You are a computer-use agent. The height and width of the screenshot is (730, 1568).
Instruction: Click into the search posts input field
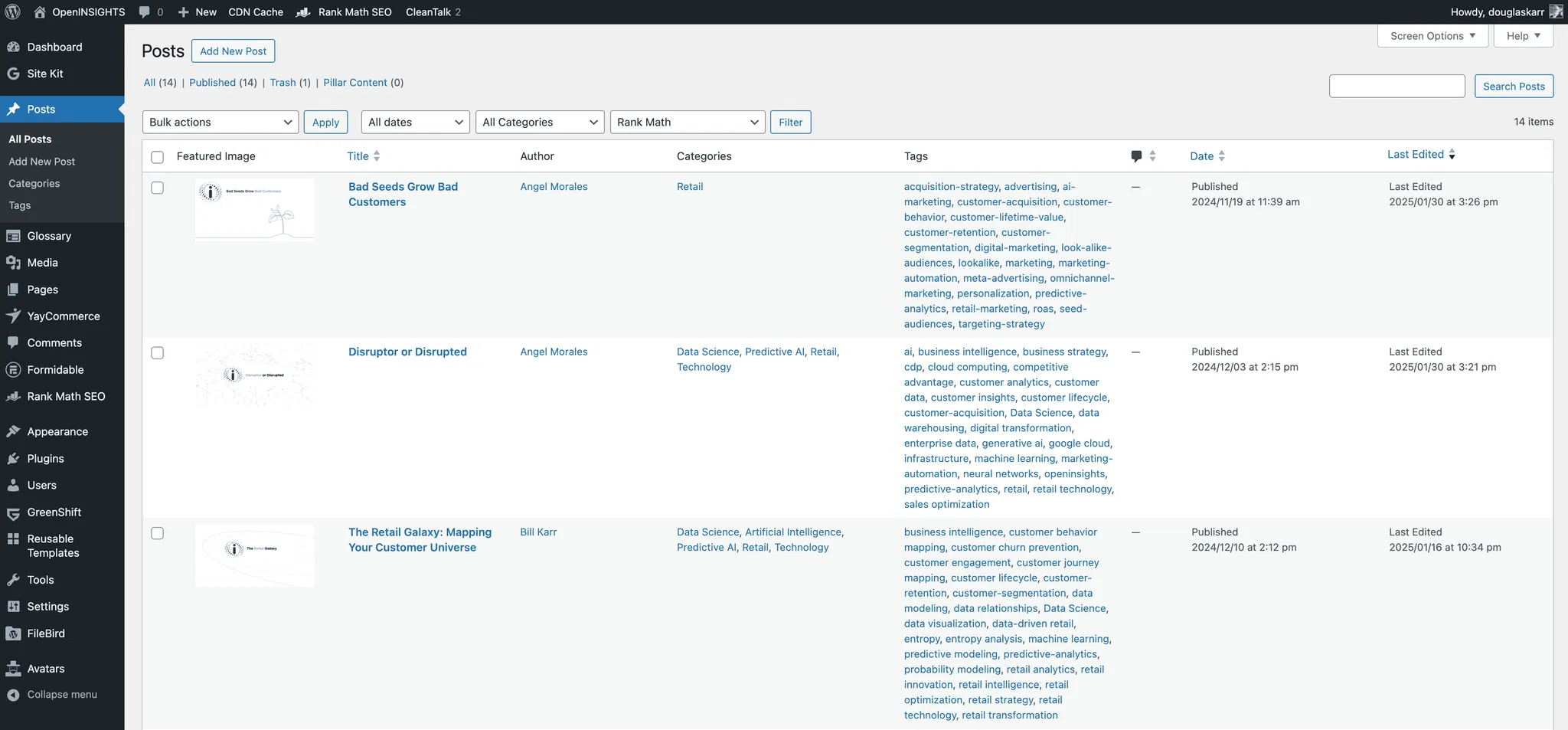(x=1396, y=87)
